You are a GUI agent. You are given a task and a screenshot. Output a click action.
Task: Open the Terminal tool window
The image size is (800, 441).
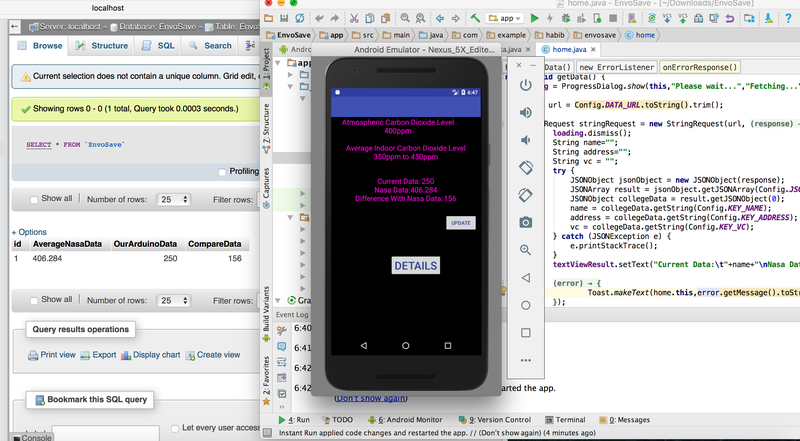point(565,420)
